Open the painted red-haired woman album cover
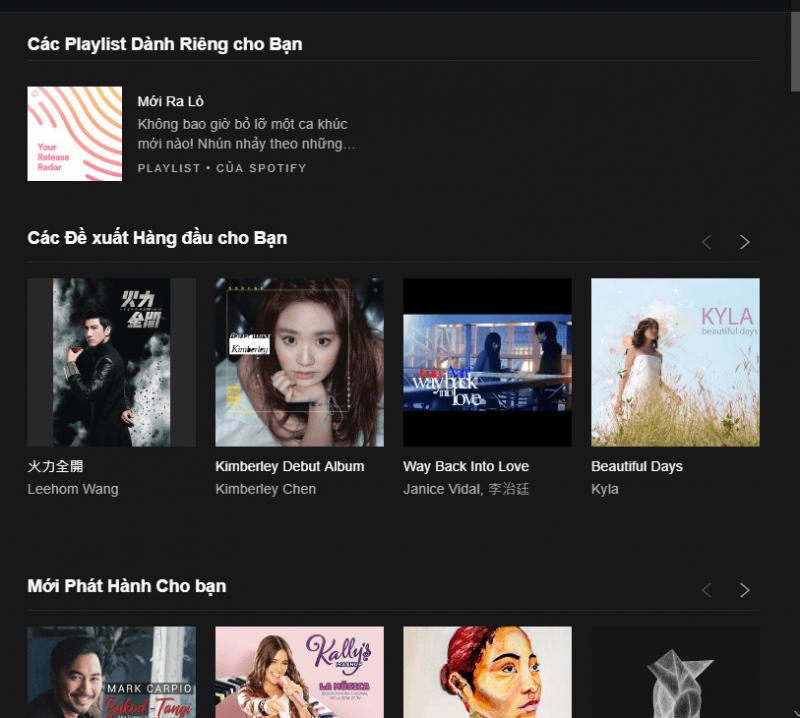The width and height of the screenshot is (800, 718). pos(487,672)
